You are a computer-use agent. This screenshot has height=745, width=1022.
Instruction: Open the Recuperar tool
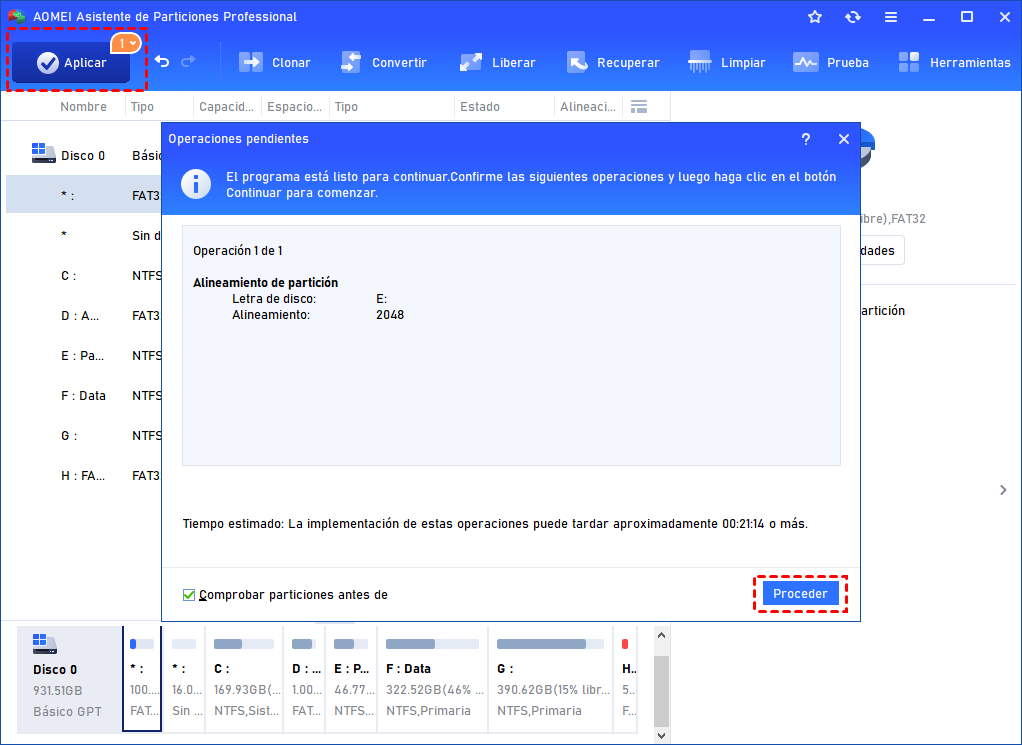click(613, 62)
